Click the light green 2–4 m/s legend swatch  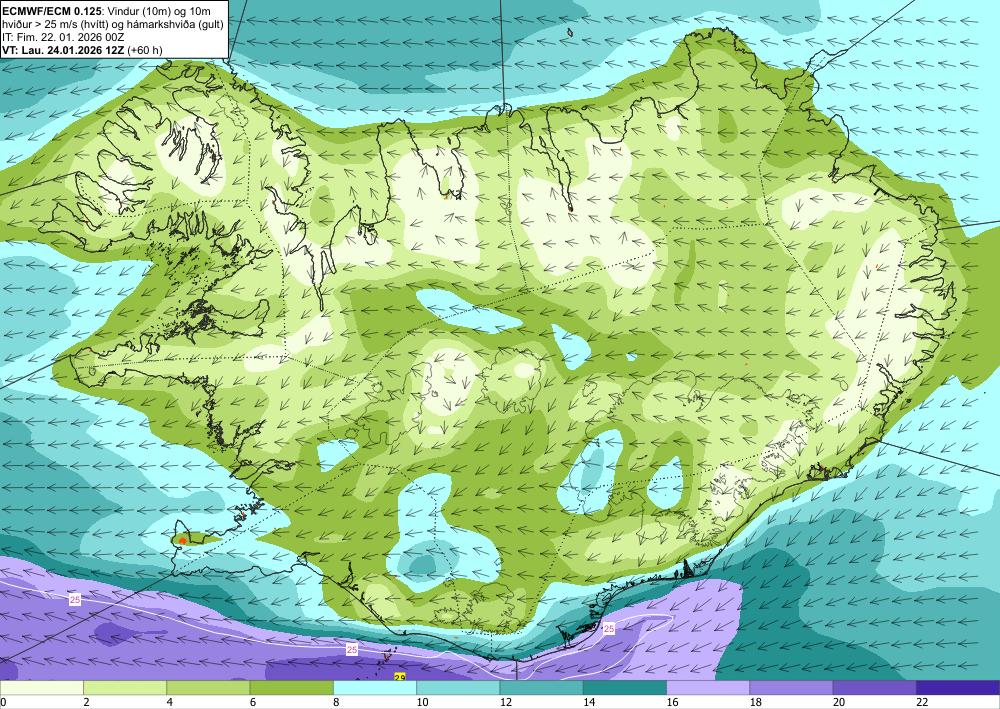[125, 687]
